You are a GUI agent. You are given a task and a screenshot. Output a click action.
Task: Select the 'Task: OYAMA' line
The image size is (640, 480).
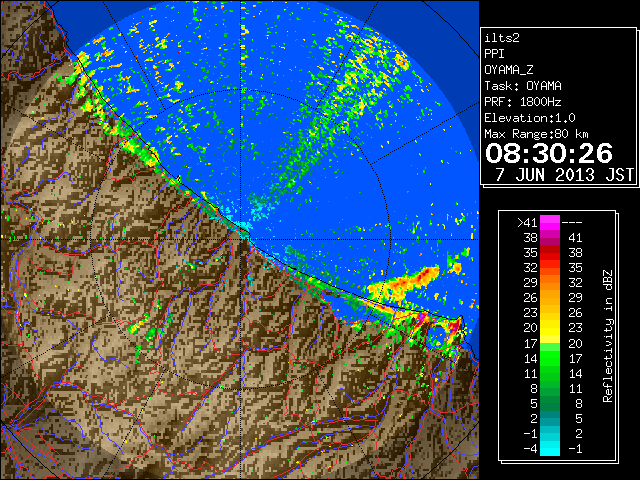click(523, 86)
